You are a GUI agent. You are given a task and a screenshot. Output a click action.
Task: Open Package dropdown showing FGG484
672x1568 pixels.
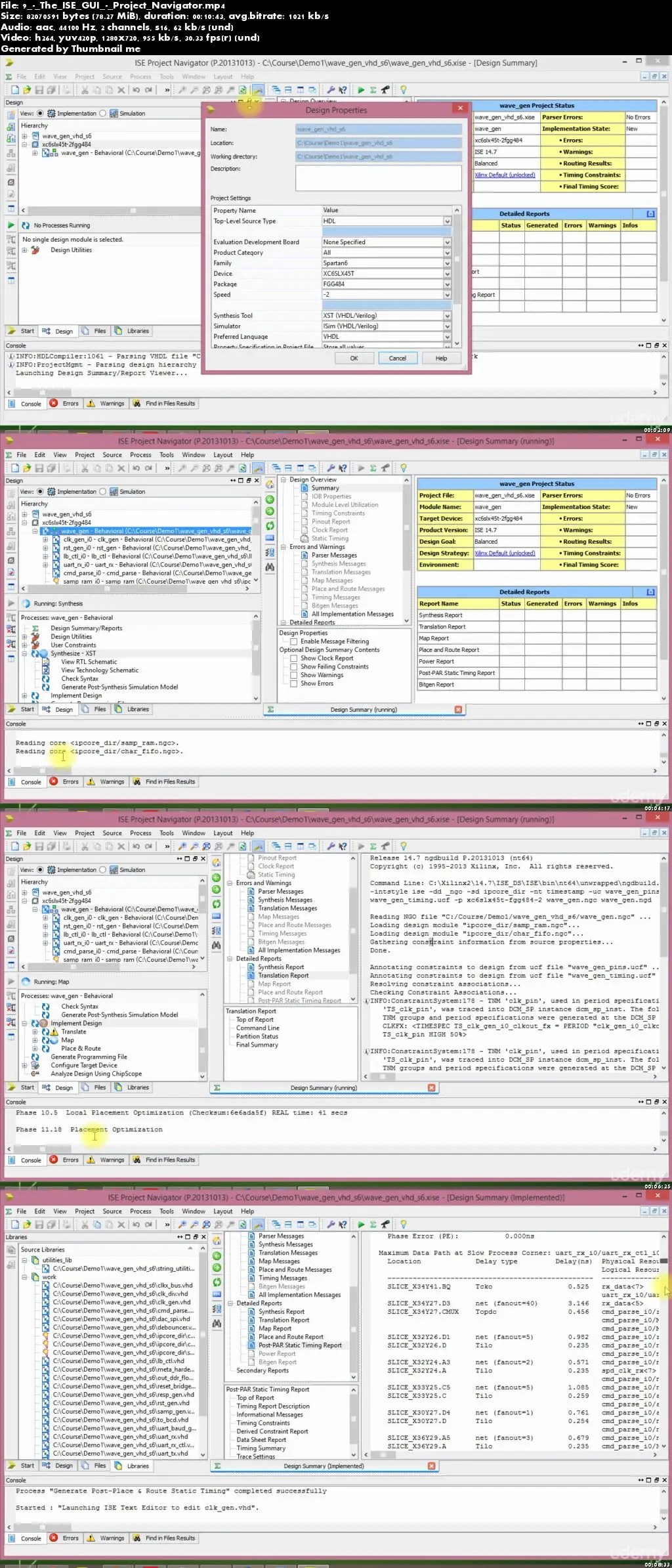448,284
